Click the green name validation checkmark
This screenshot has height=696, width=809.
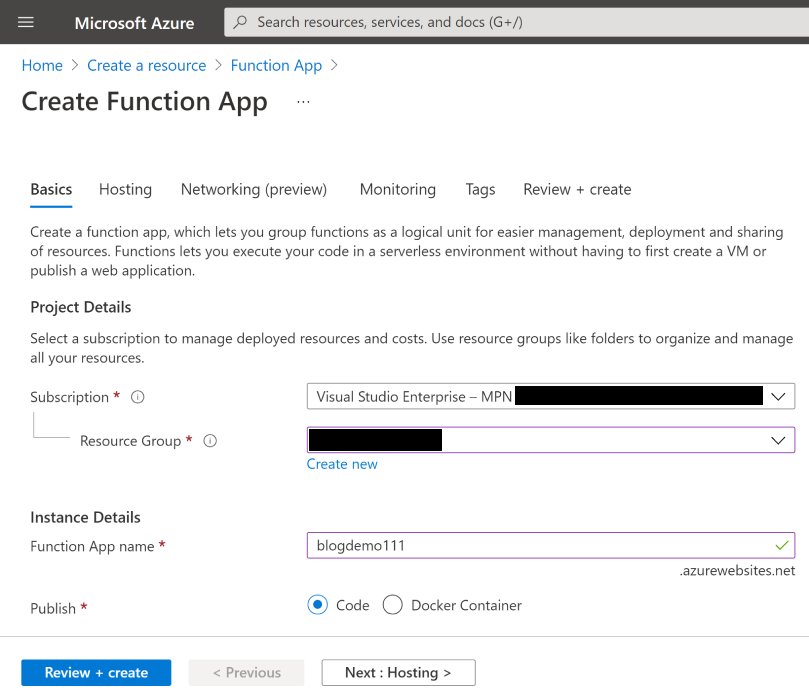pos(782,545)
